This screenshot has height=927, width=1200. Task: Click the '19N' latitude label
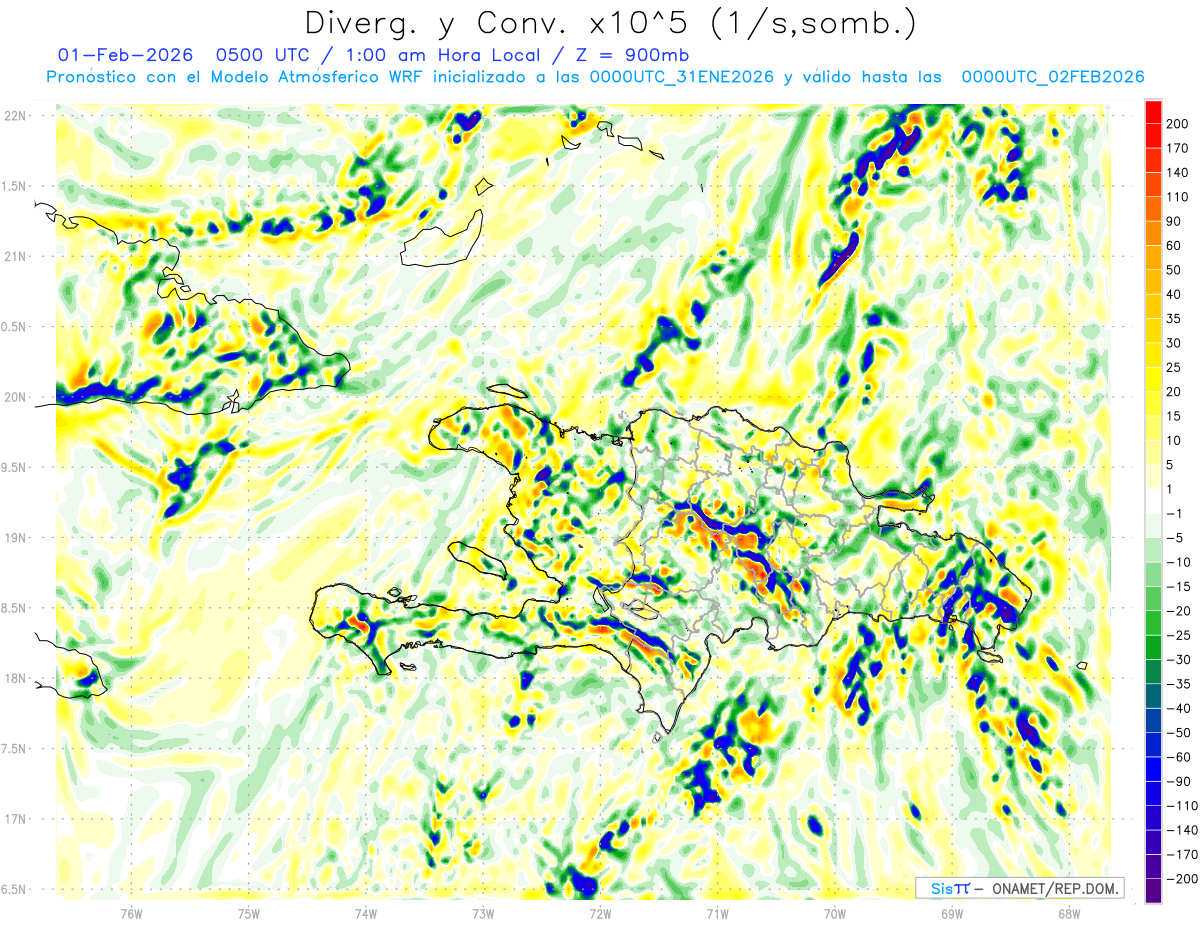16,537
